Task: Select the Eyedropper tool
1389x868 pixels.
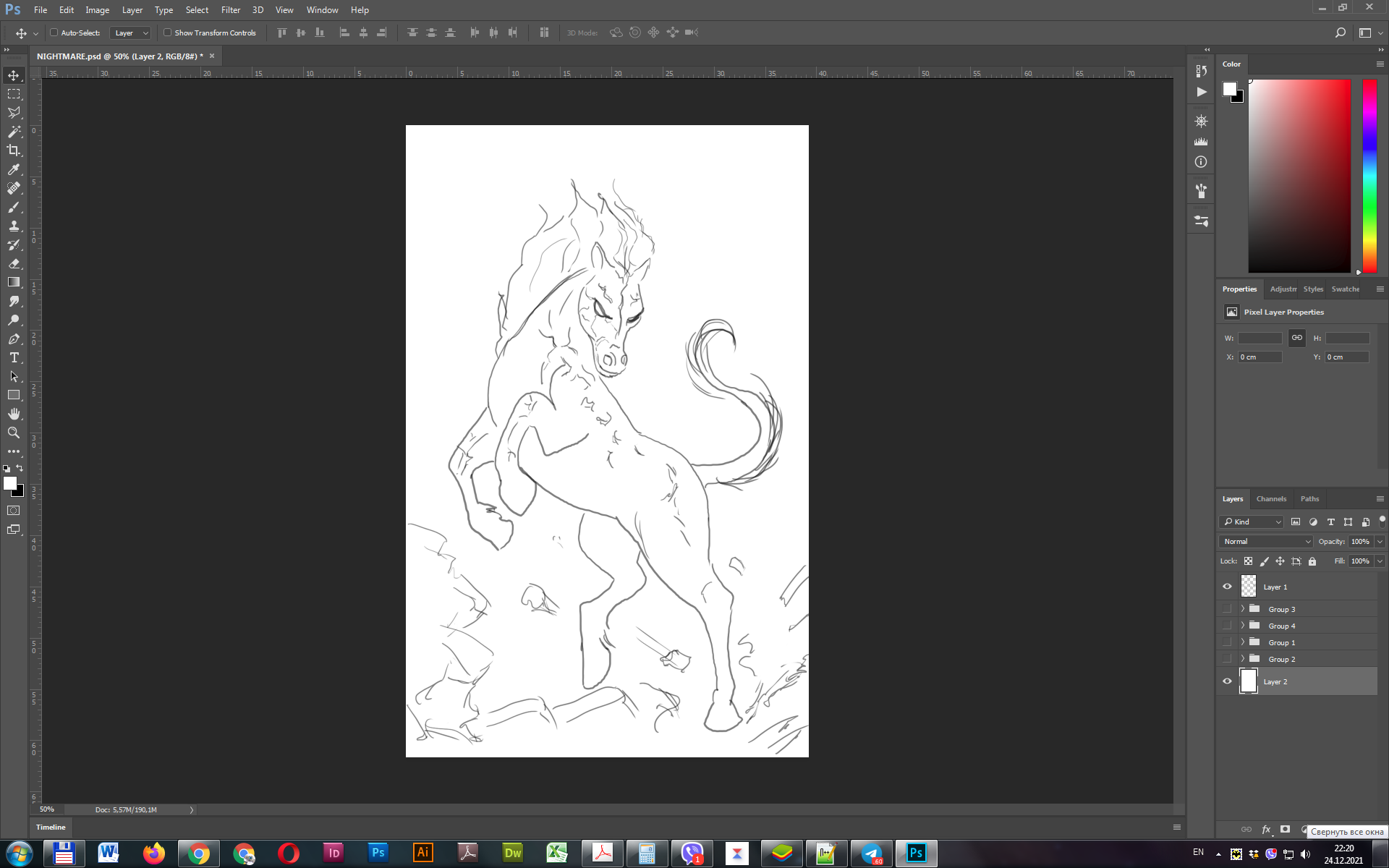Action: pyautogui.click(x=14, y=169)
